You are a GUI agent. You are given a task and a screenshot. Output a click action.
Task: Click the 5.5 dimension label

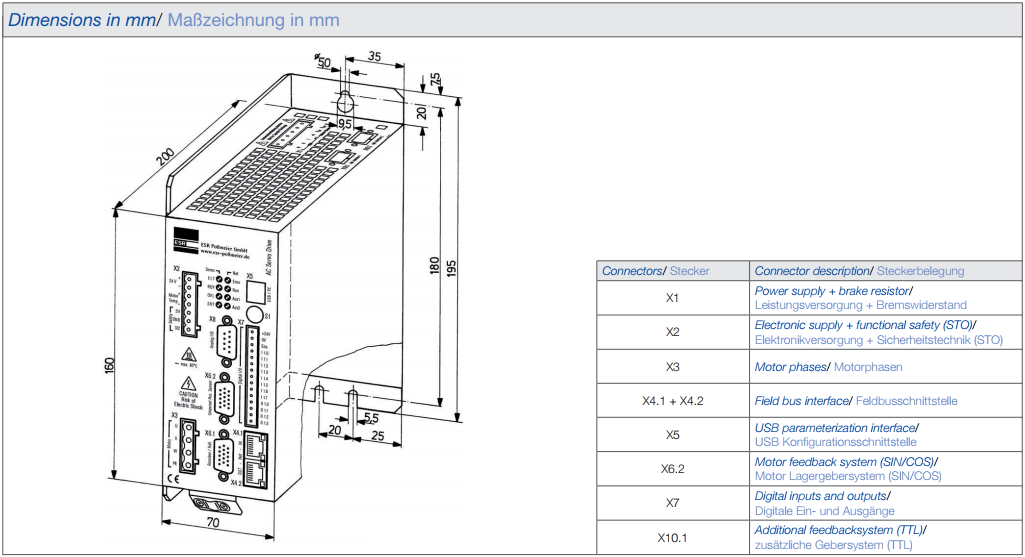[x=371, y=417]
